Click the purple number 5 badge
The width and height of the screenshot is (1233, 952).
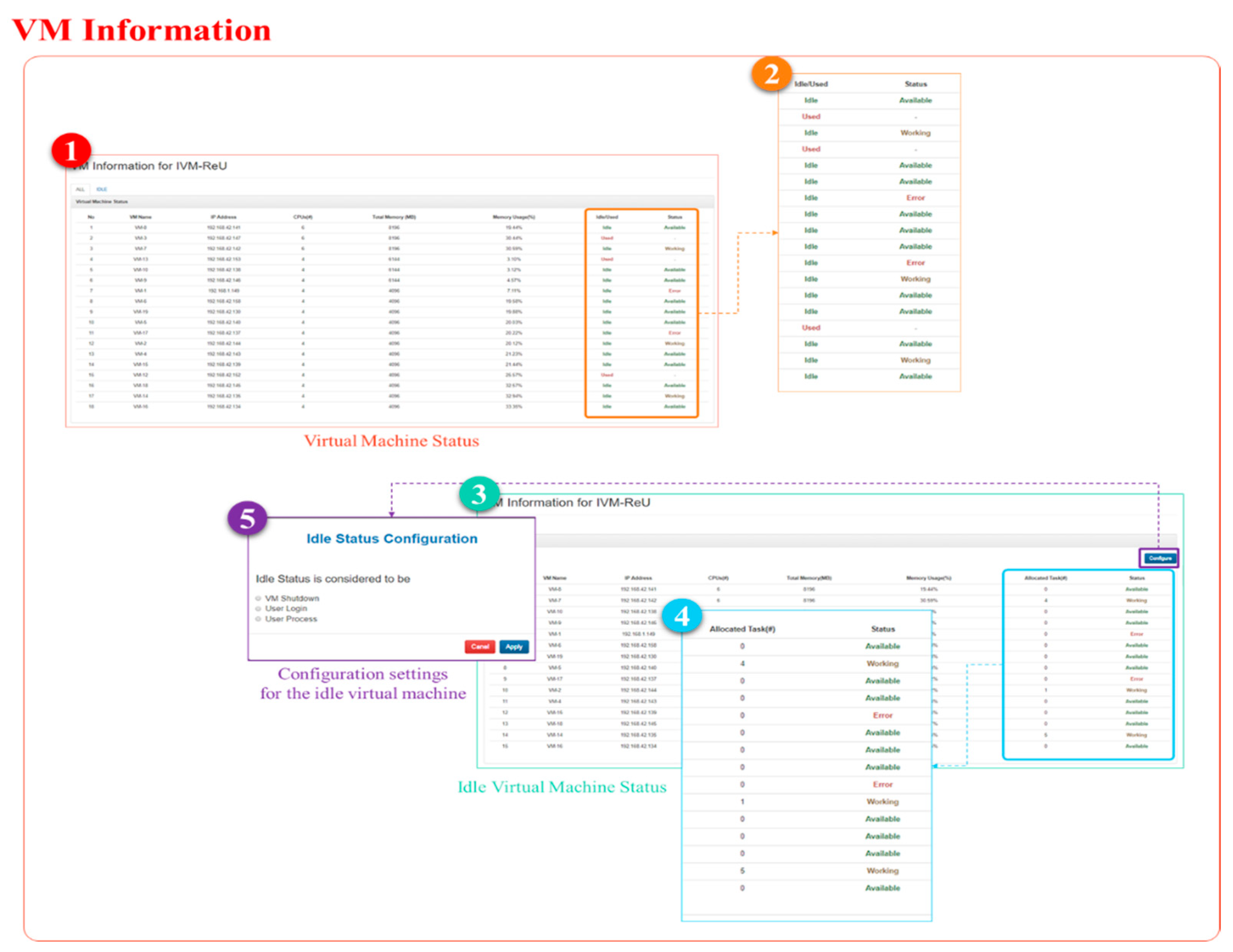point(247,518)
